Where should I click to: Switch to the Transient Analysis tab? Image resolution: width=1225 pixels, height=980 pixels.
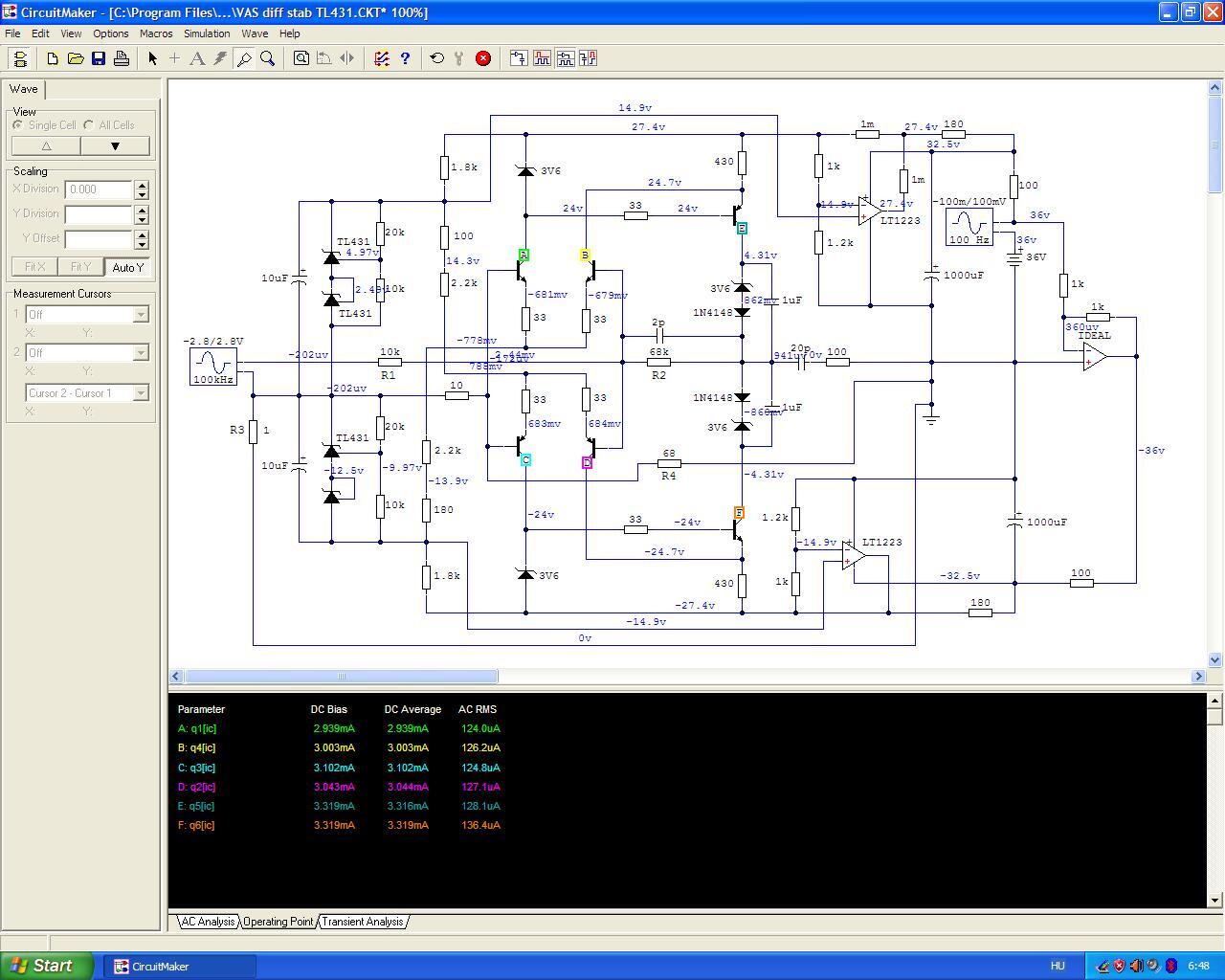362,922
